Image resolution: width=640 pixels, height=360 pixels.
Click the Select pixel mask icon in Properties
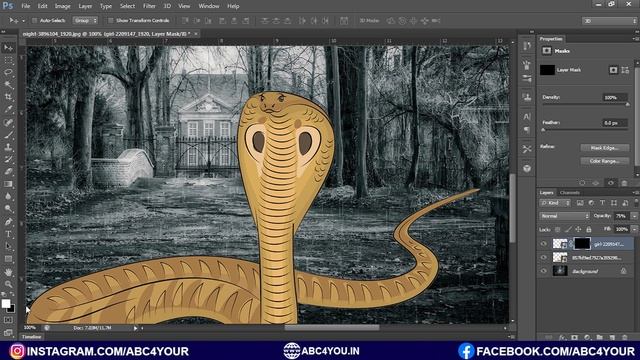[613, 70]
